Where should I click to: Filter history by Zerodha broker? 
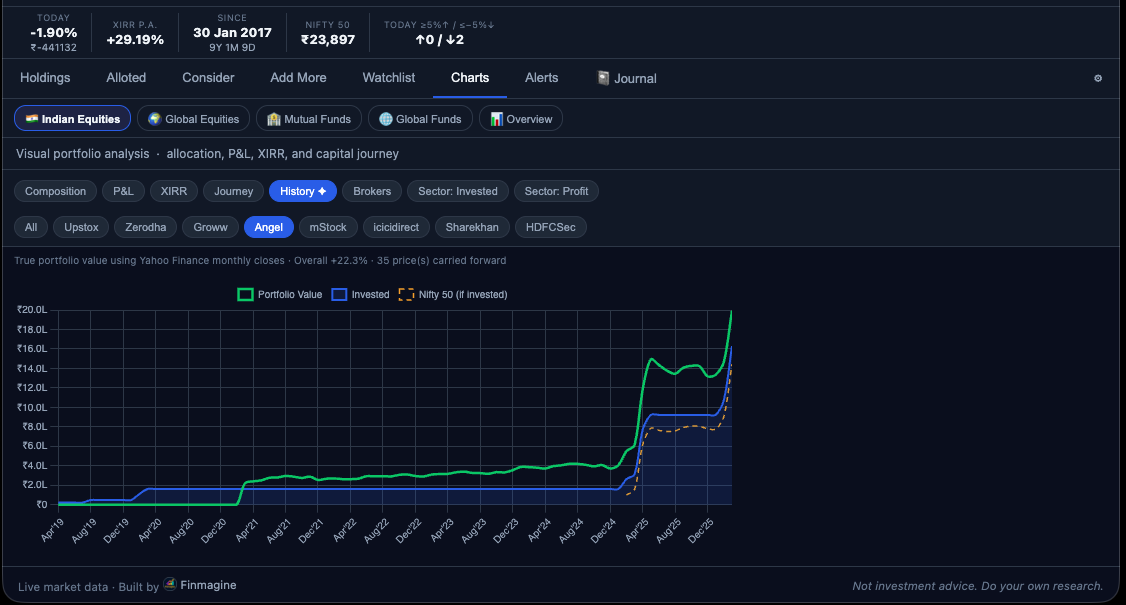point(145,227)
